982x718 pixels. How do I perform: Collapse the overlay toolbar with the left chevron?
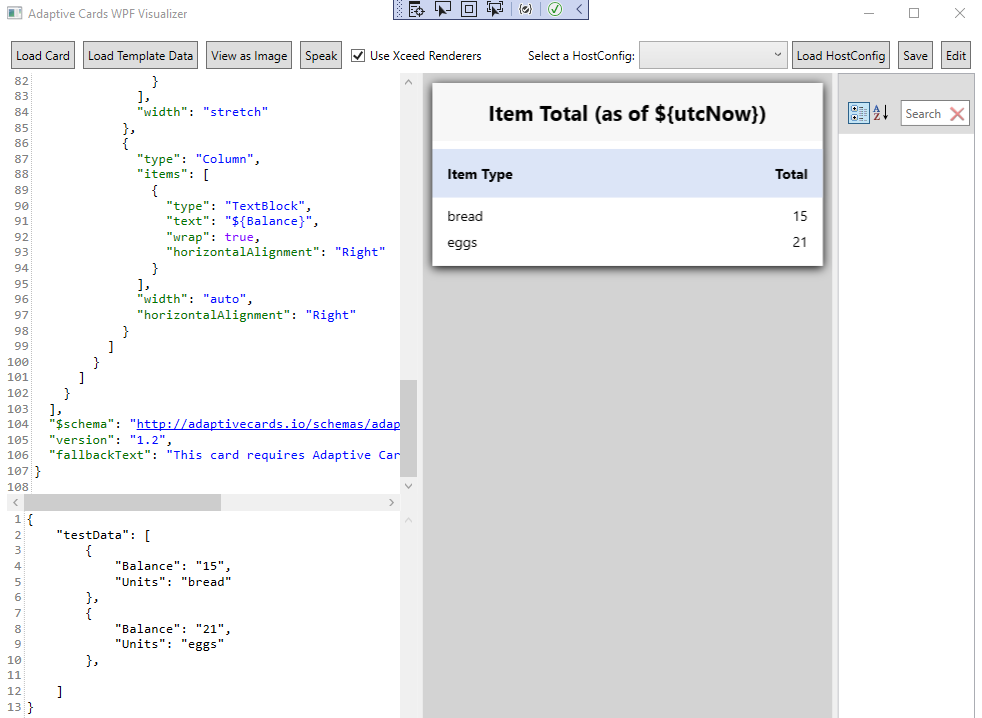click(x=578, y=9)
